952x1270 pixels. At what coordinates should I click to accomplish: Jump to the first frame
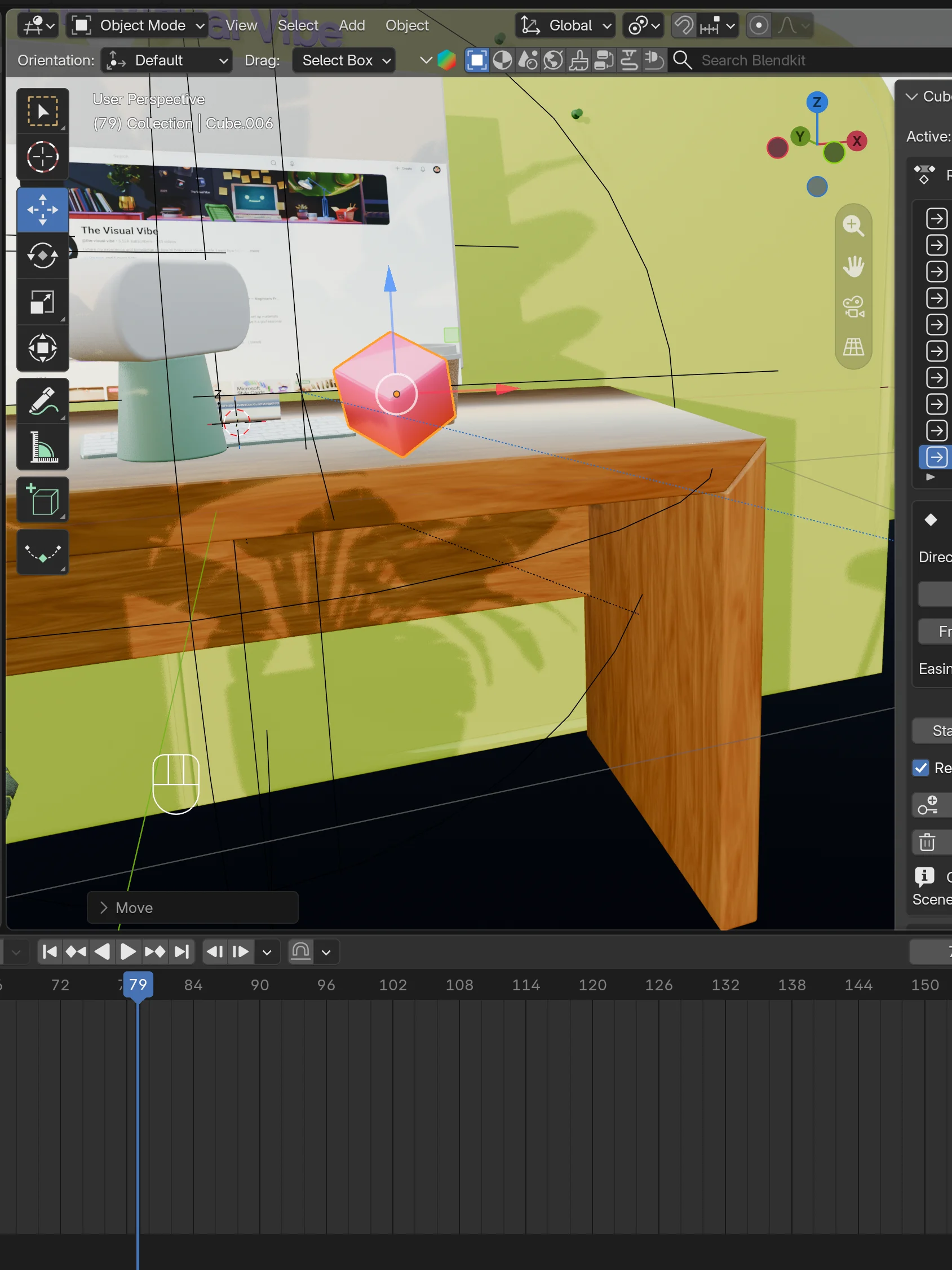click(x=50, y=951)
